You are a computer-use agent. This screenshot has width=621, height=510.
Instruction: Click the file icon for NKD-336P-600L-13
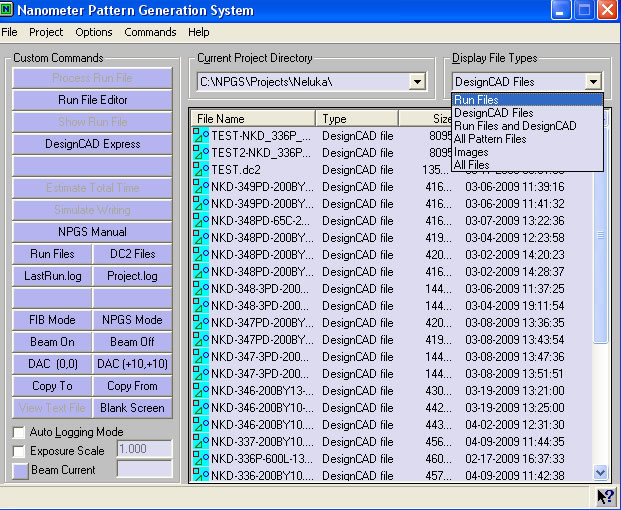pos(200,458)
